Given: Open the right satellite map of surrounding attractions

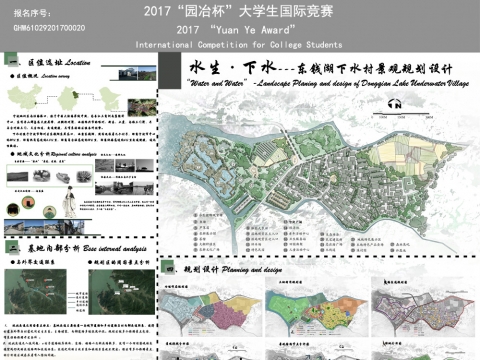Looking at the screenshot, I should tap(122, 292).
